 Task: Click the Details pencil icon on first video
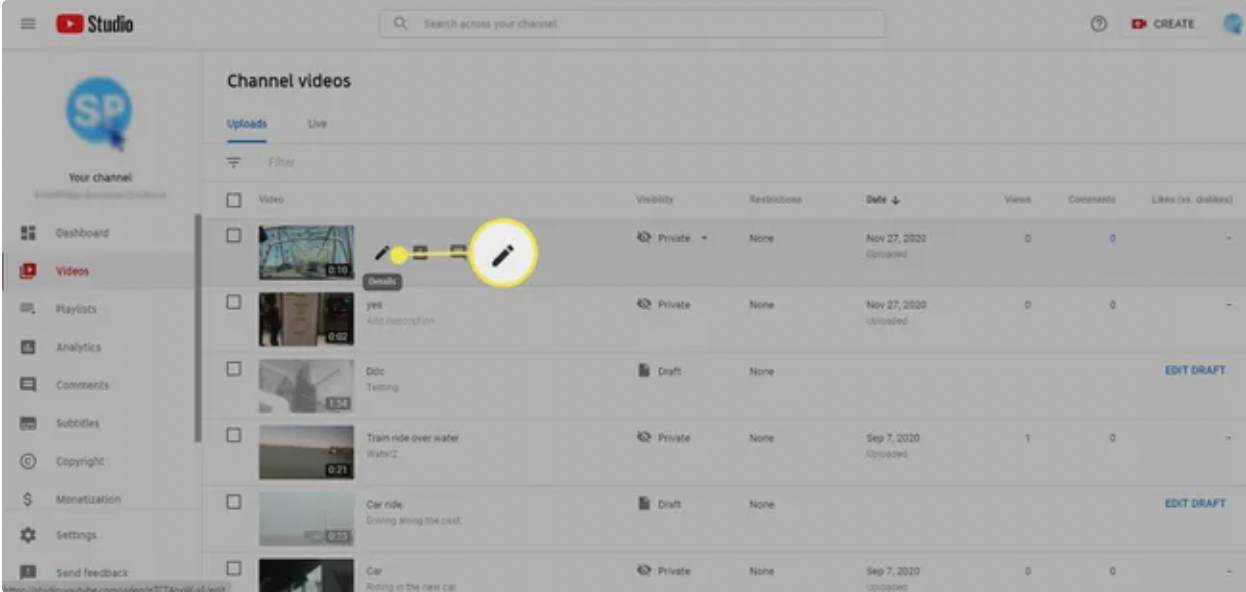[381, 254]
